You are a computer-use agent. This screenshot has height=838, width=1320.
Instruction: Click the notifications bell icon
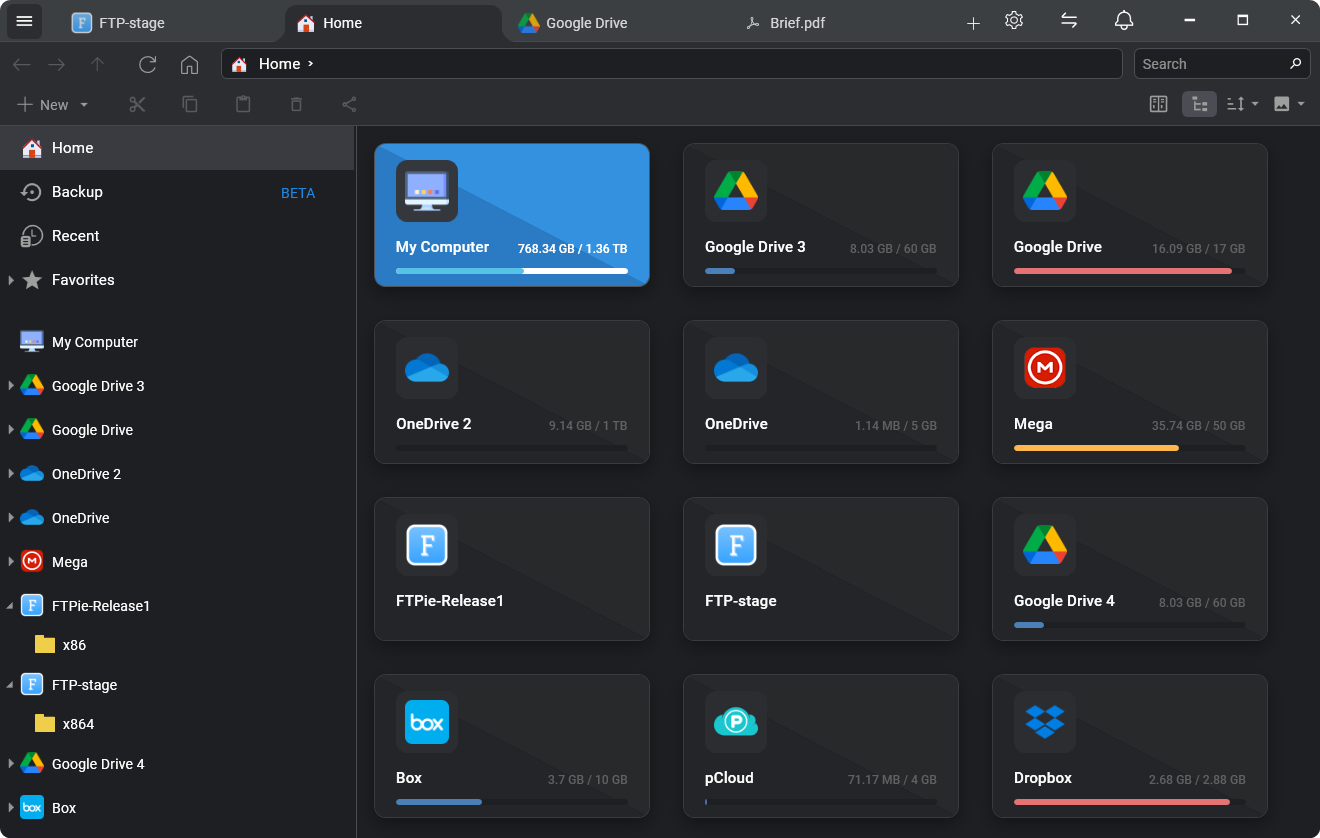coord(1123,20)
